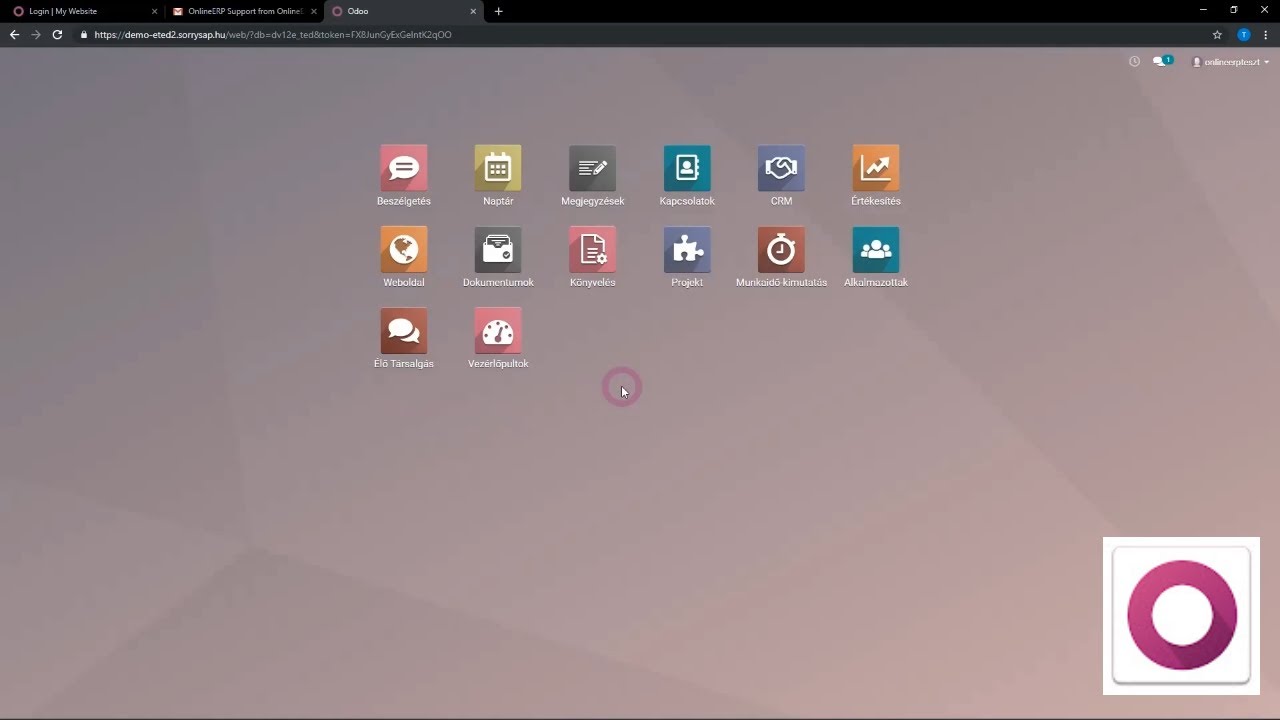1280x720 pixels.
Task: Open the Könyvelés accounting app
Action: (593, 249)
